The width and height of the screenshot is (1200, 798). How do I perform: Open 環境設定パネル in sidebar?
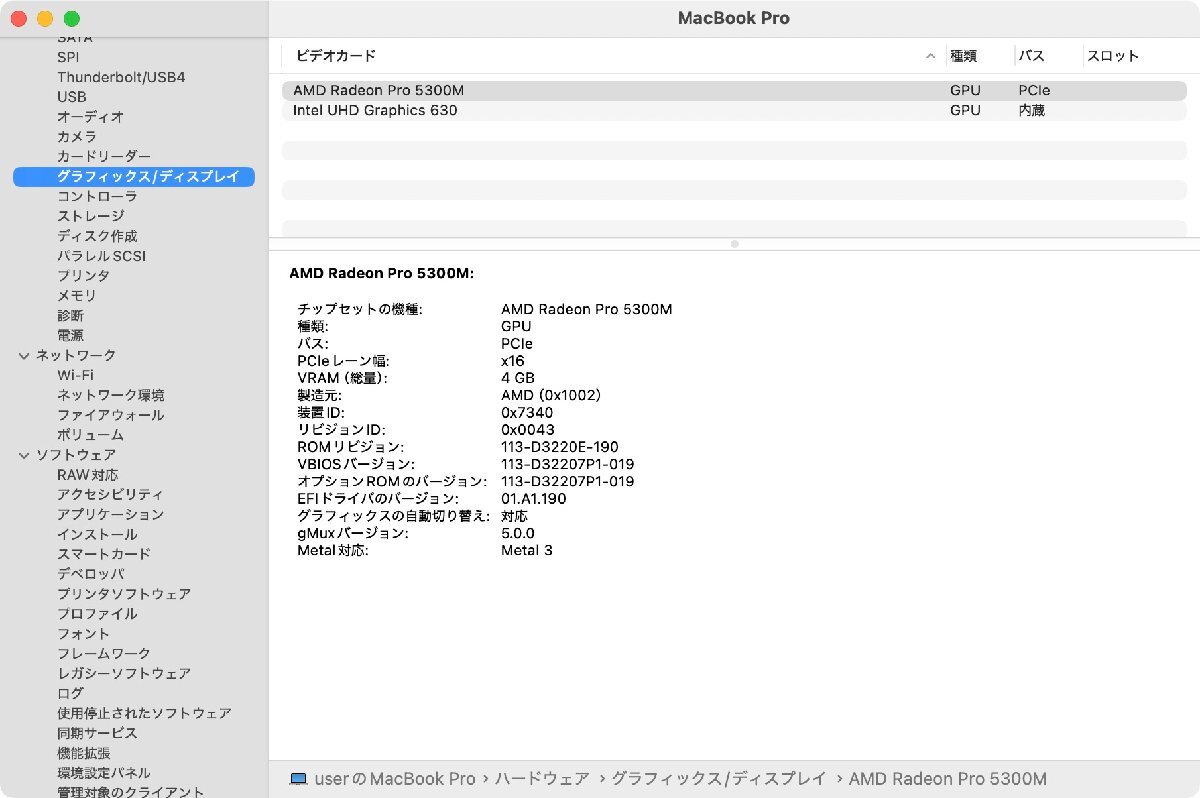point(104,773)
